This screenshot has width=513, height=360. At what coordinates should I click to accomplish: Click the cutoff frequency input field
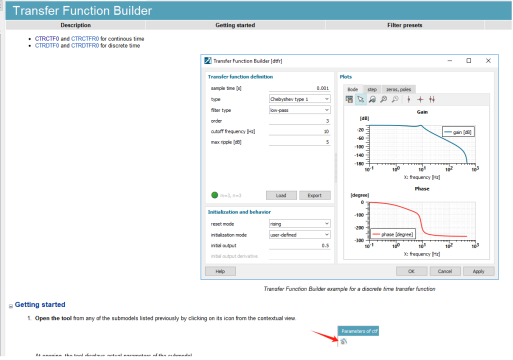[299, 131]
